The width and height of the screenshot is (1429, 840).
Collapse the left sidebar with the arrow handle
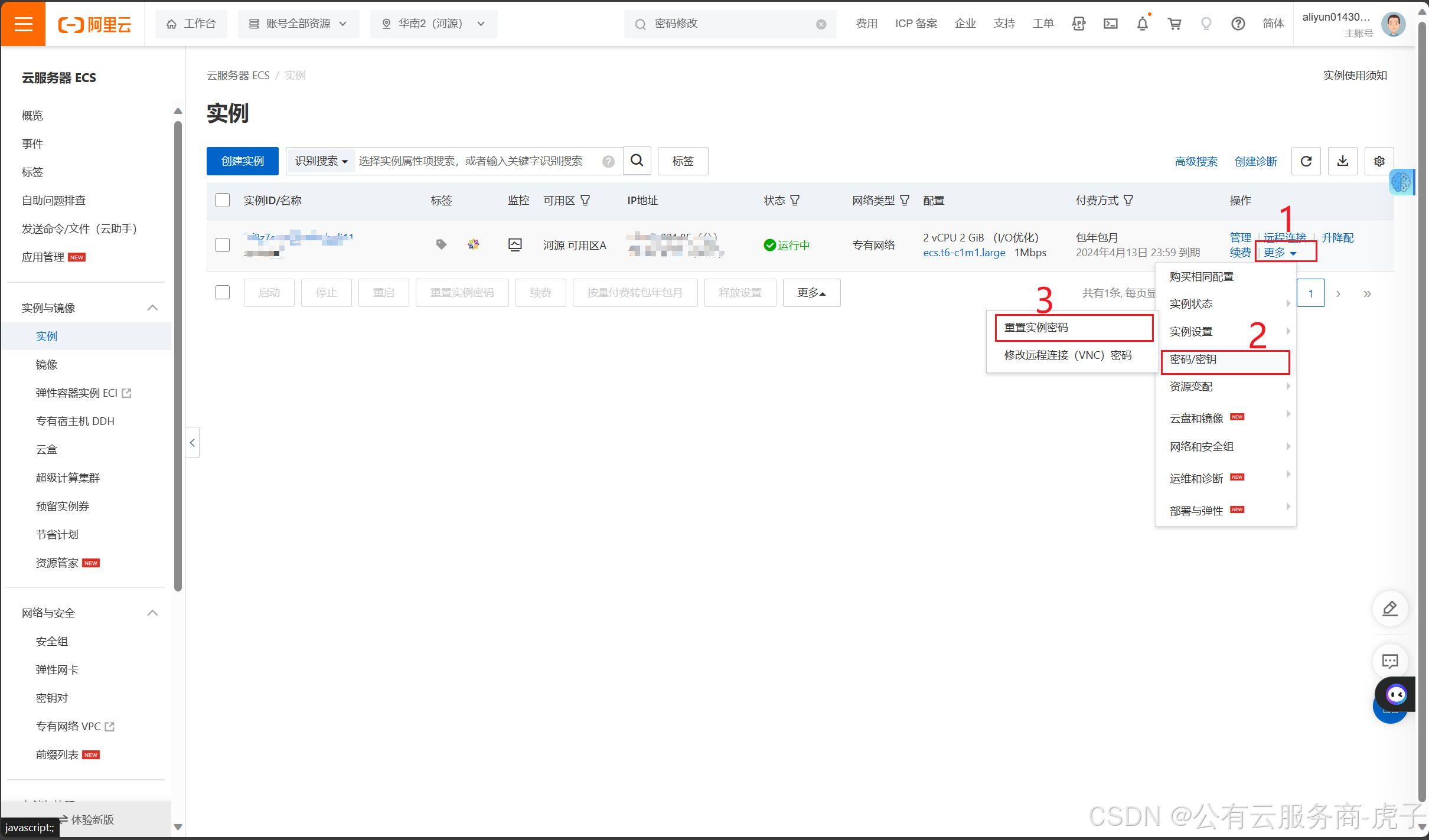193,443
